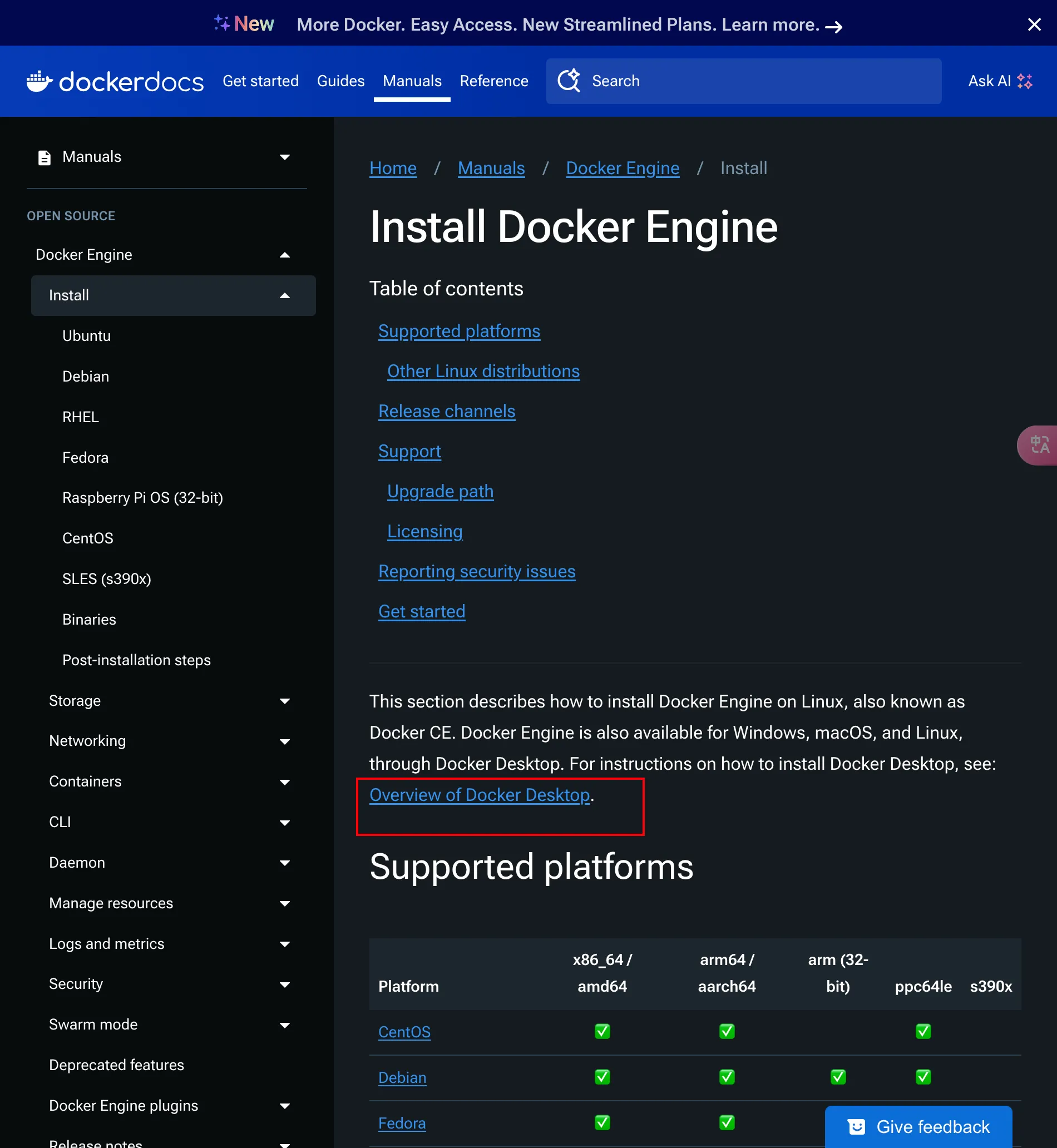The image size is (1057, 1148).
Task: Open SLES (s390x) page
Action: point(106,578)
